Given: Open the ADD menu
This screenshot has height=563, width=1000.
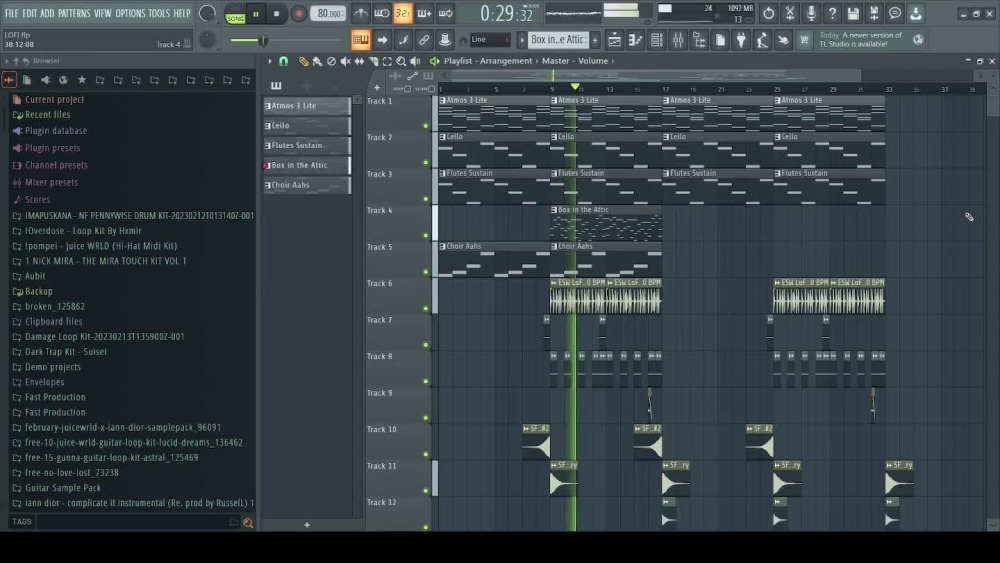Looking at the screenshot, I should click(47, 13).
